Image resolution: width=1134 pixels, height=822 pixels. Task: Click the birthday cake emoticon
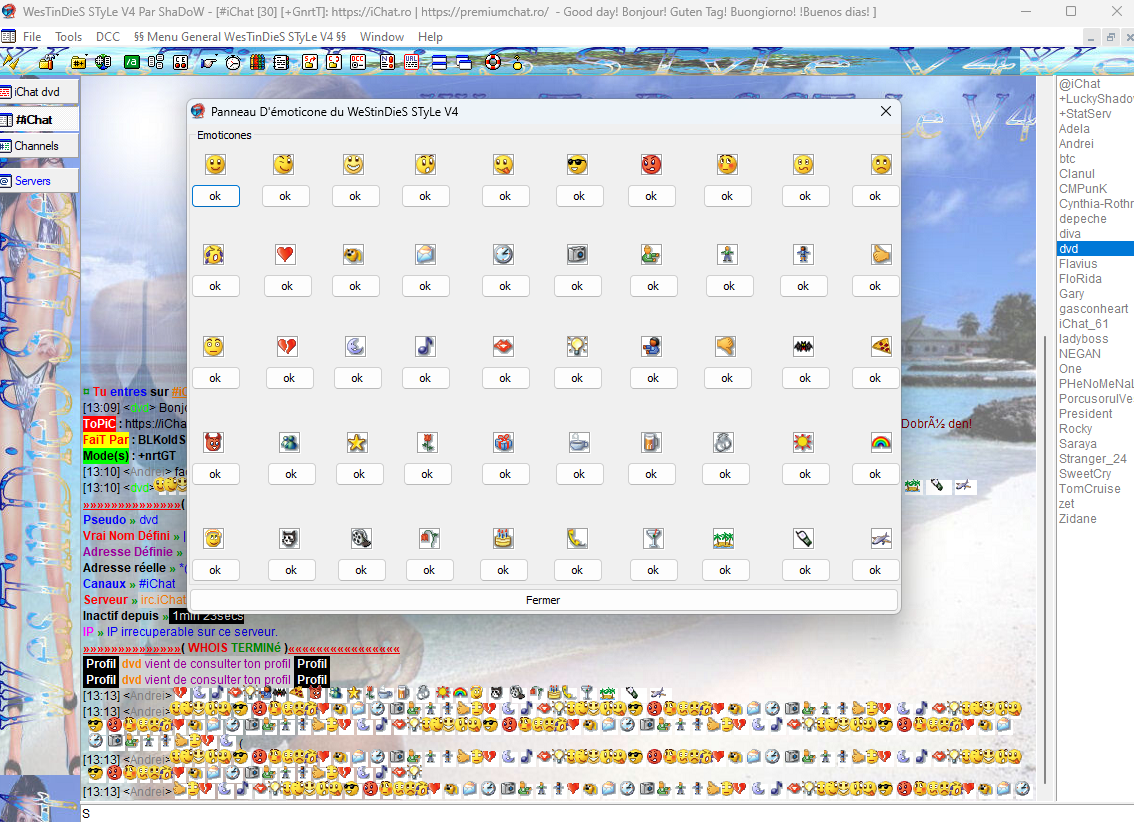[503, 539]
